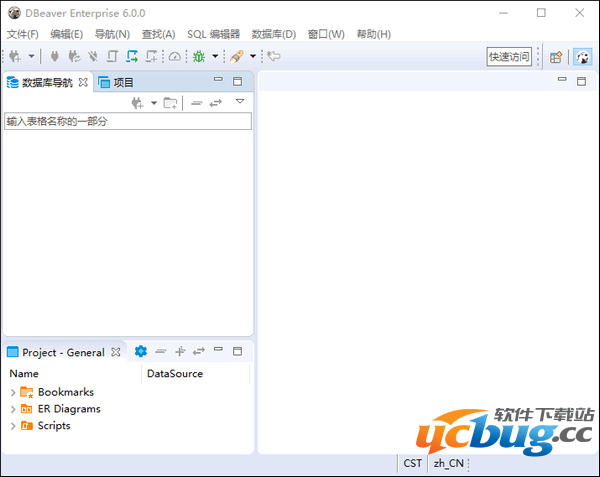Click the navigator panel New Connection icon
This screenshot has width=600, height=477.
click(138, 103)
